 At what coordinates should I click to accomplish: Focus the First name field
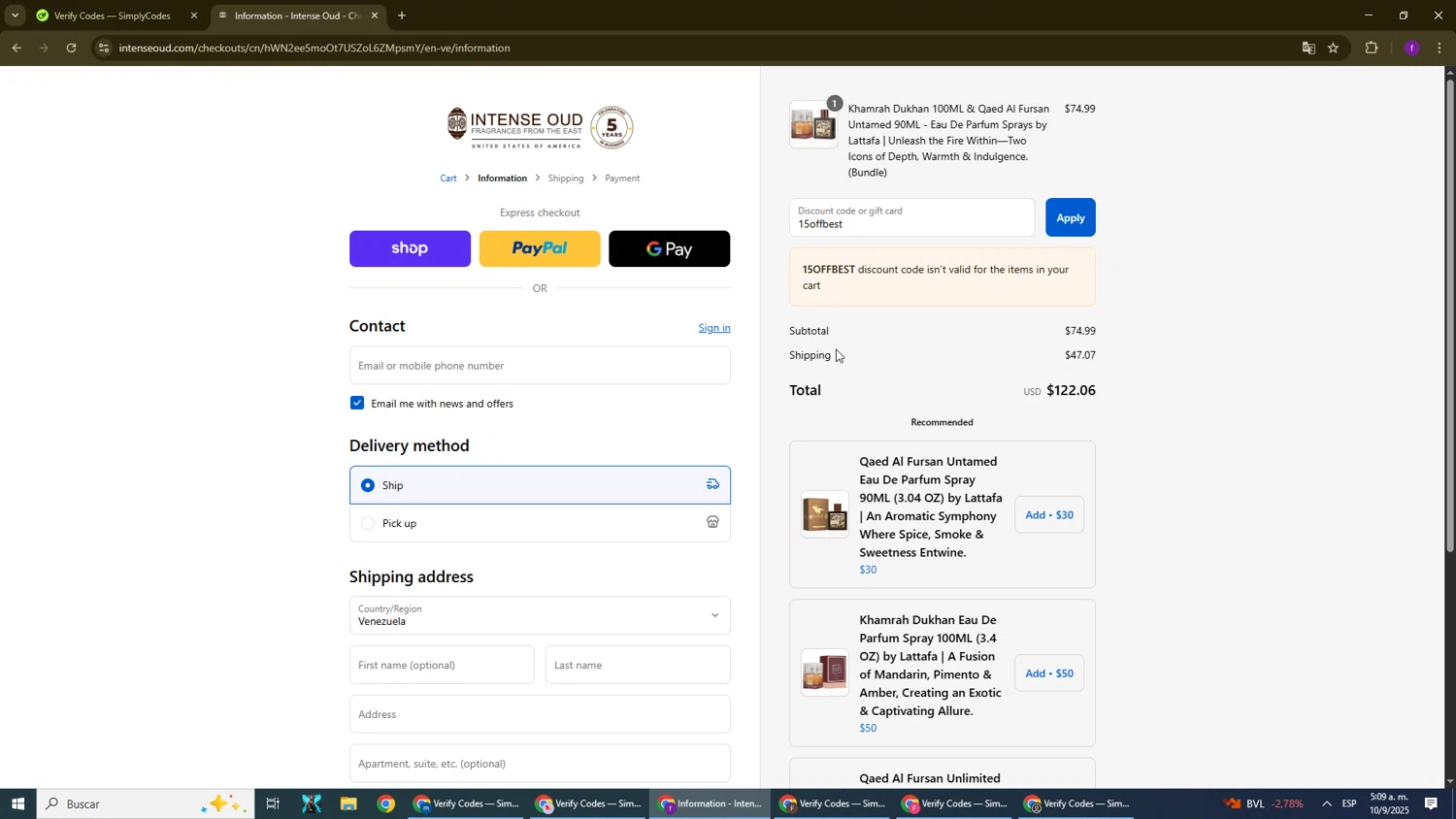pos(442,665)
